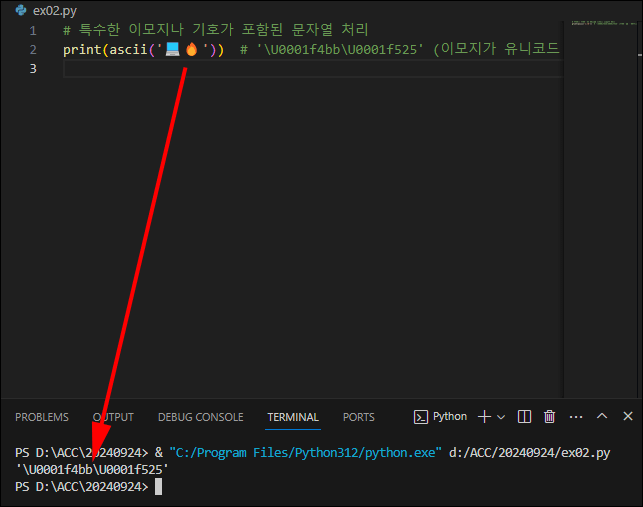Maximize panel size with up chevron

coord(602,416)
